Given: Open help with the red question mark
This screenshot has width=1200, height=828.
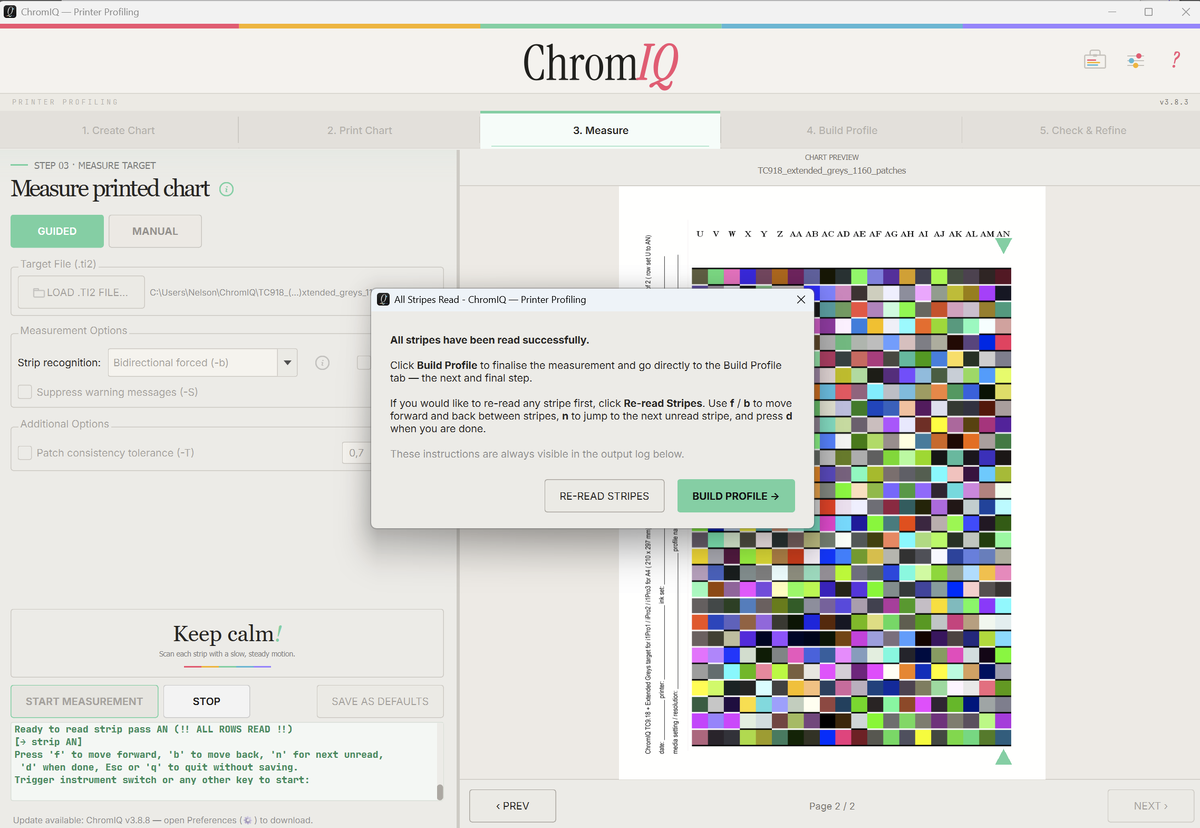Looking at the screenshot, I should [x=1176, y=60].
